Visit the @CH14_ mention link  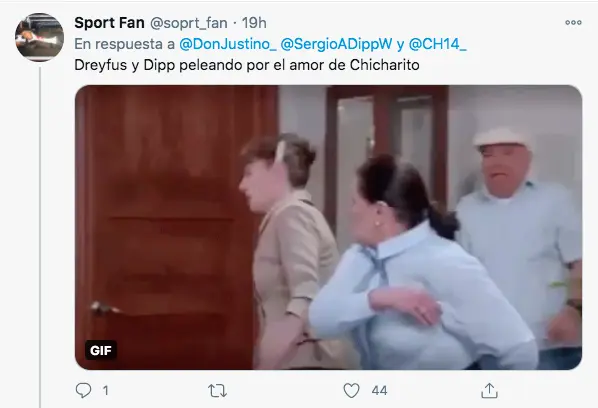tap(437, 44)
